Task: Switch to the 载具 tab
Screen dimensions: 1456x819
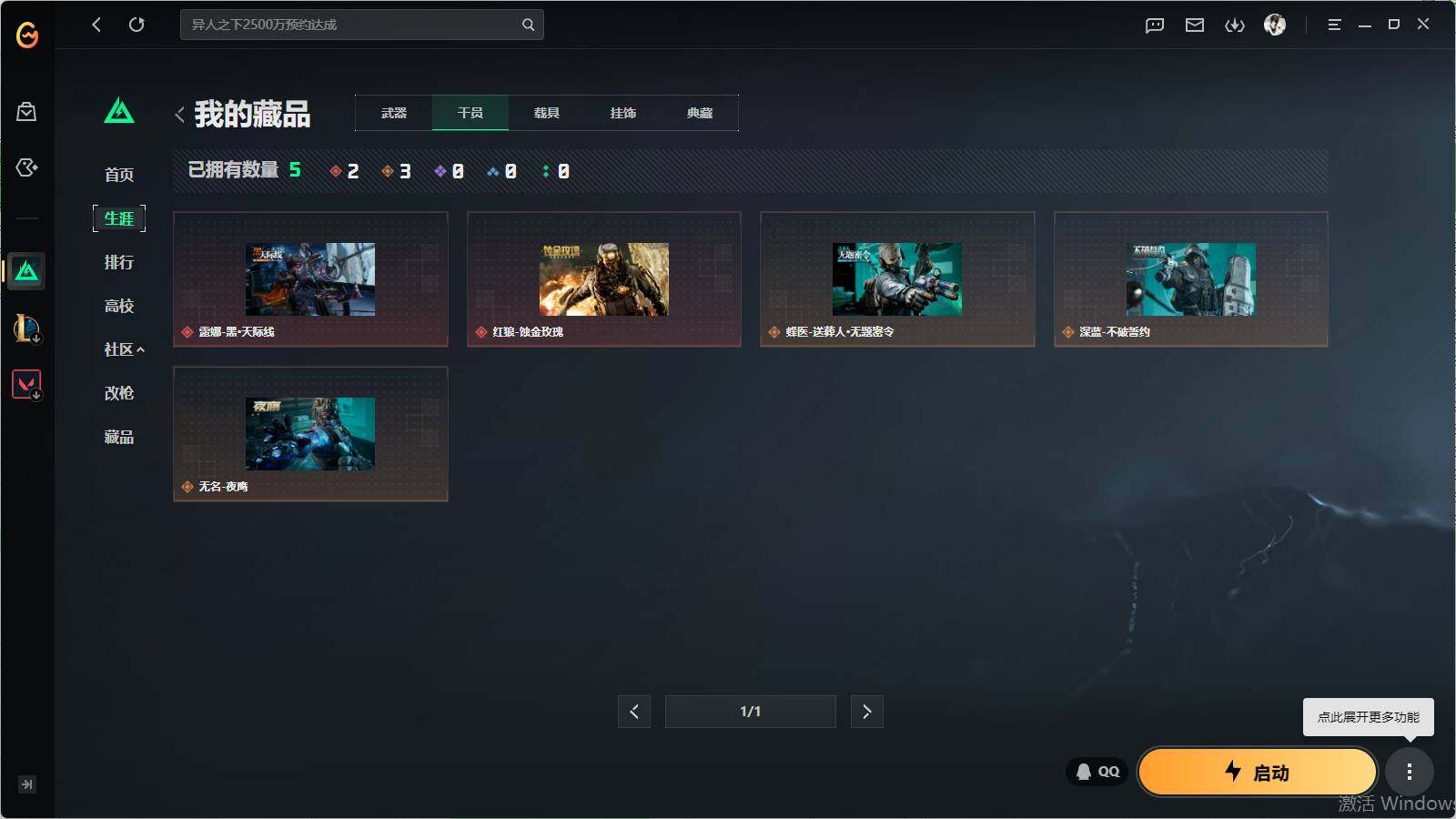Action: tap(547, 113)
